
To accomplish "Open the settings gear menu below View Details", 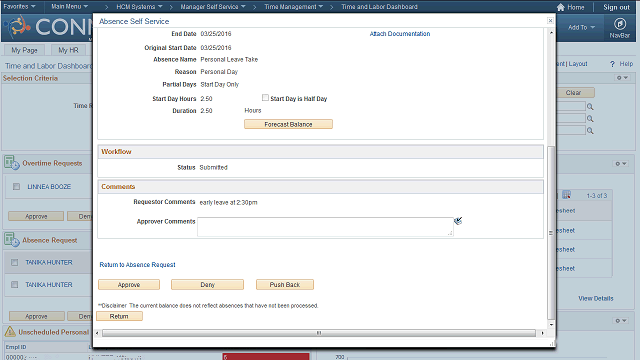I will [620, 320].
